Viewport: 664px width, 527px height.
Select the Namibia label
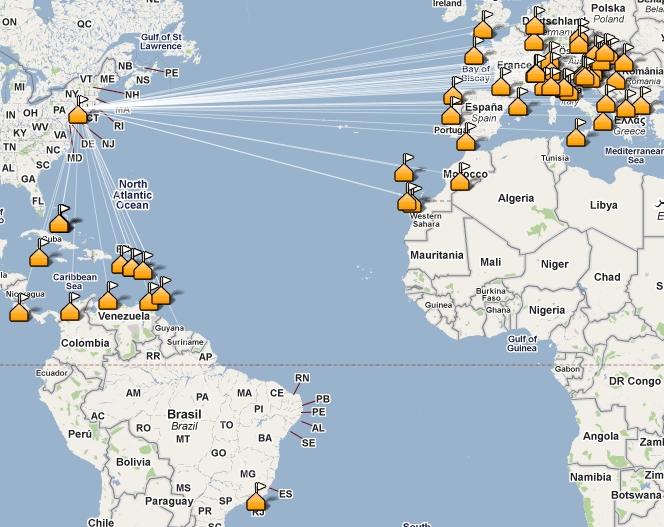590,477
